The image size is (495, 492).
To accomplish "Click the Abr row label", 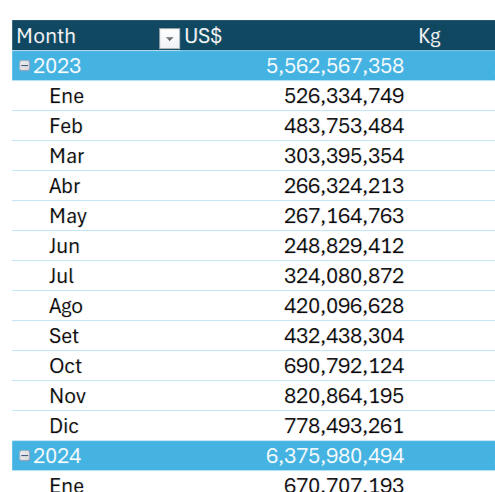I will [65, 186].
